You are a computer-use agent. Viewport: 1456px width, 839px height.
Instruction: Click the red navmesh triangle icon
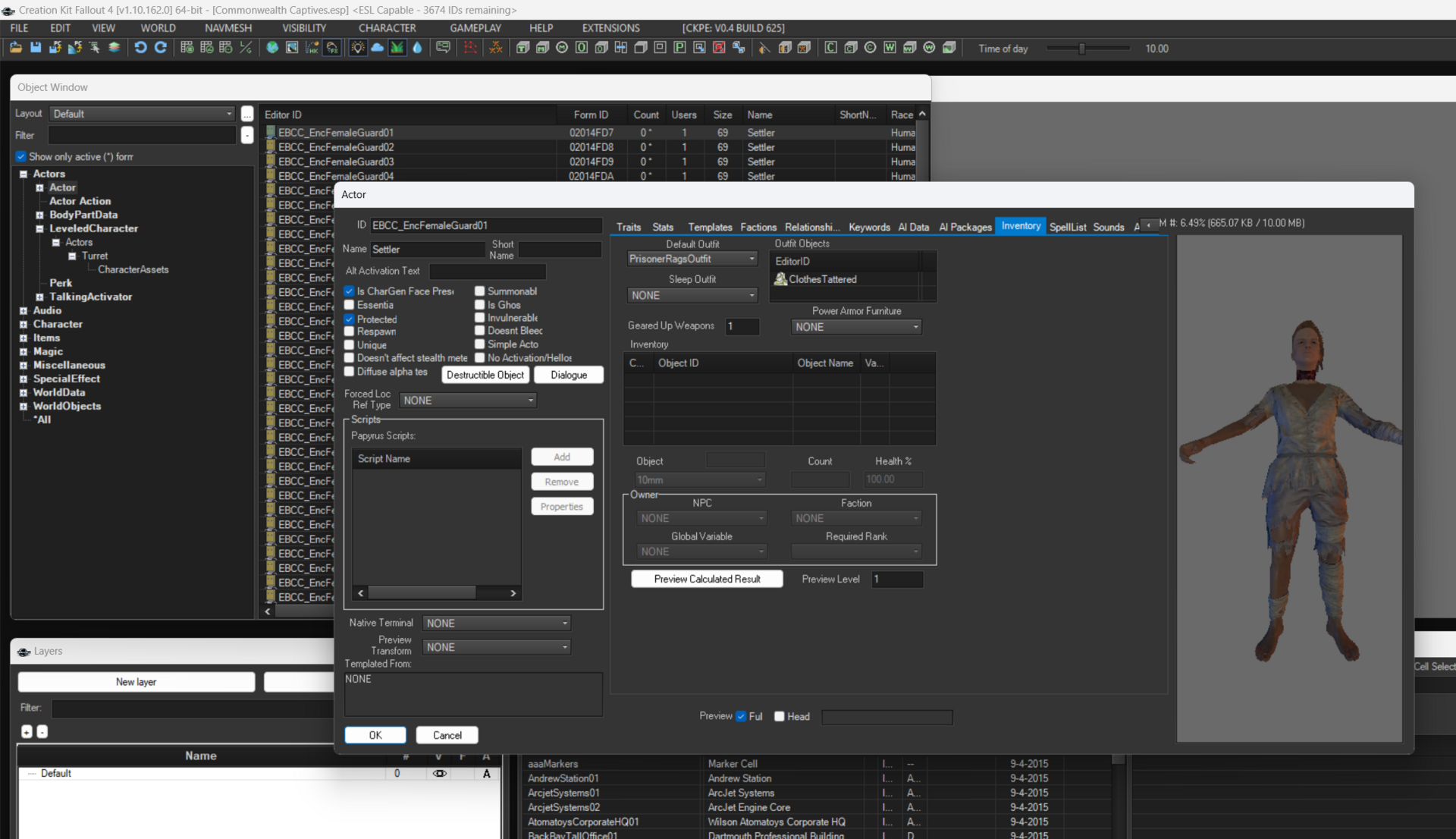coord(470,48)
